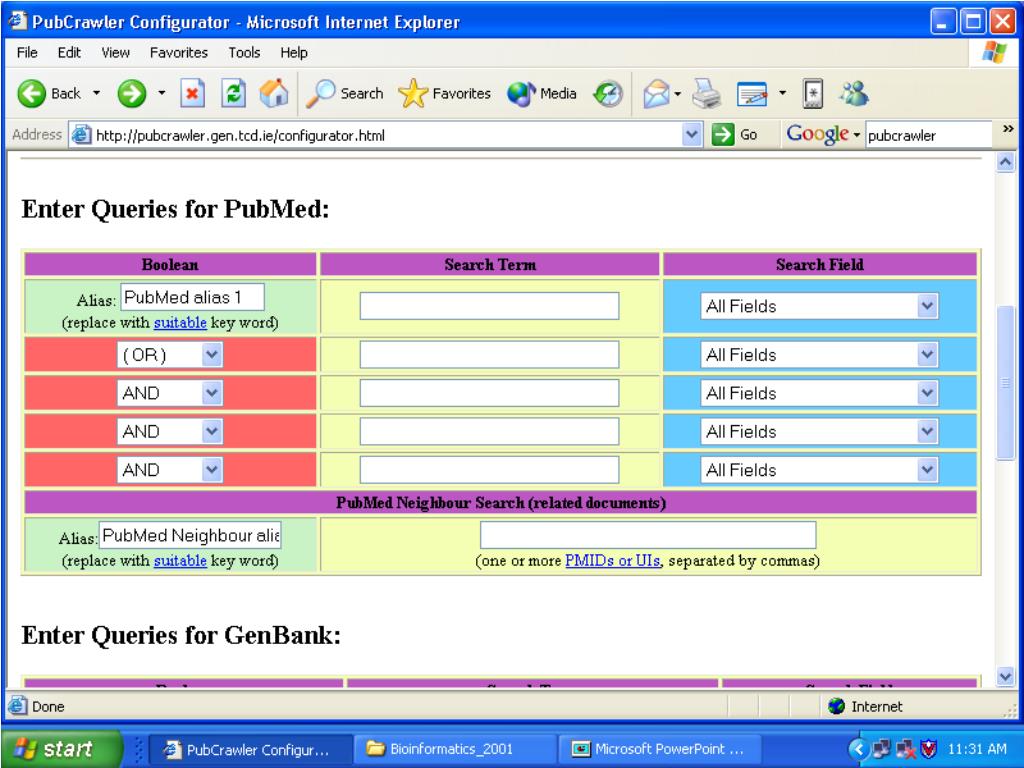Viewport: 1024px width, 768px height.
Task: Refresh the page with green arrows icon
Action: coord(233,93)
